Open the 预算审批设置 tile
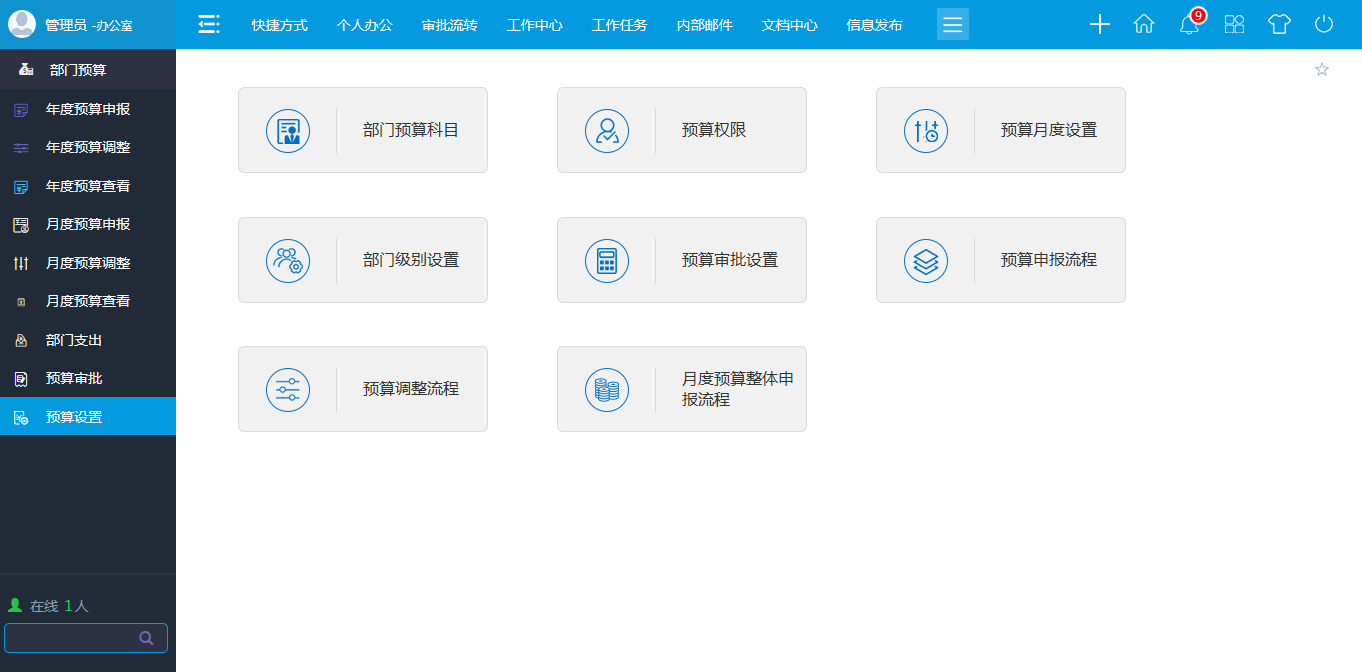 click(681, 260)
